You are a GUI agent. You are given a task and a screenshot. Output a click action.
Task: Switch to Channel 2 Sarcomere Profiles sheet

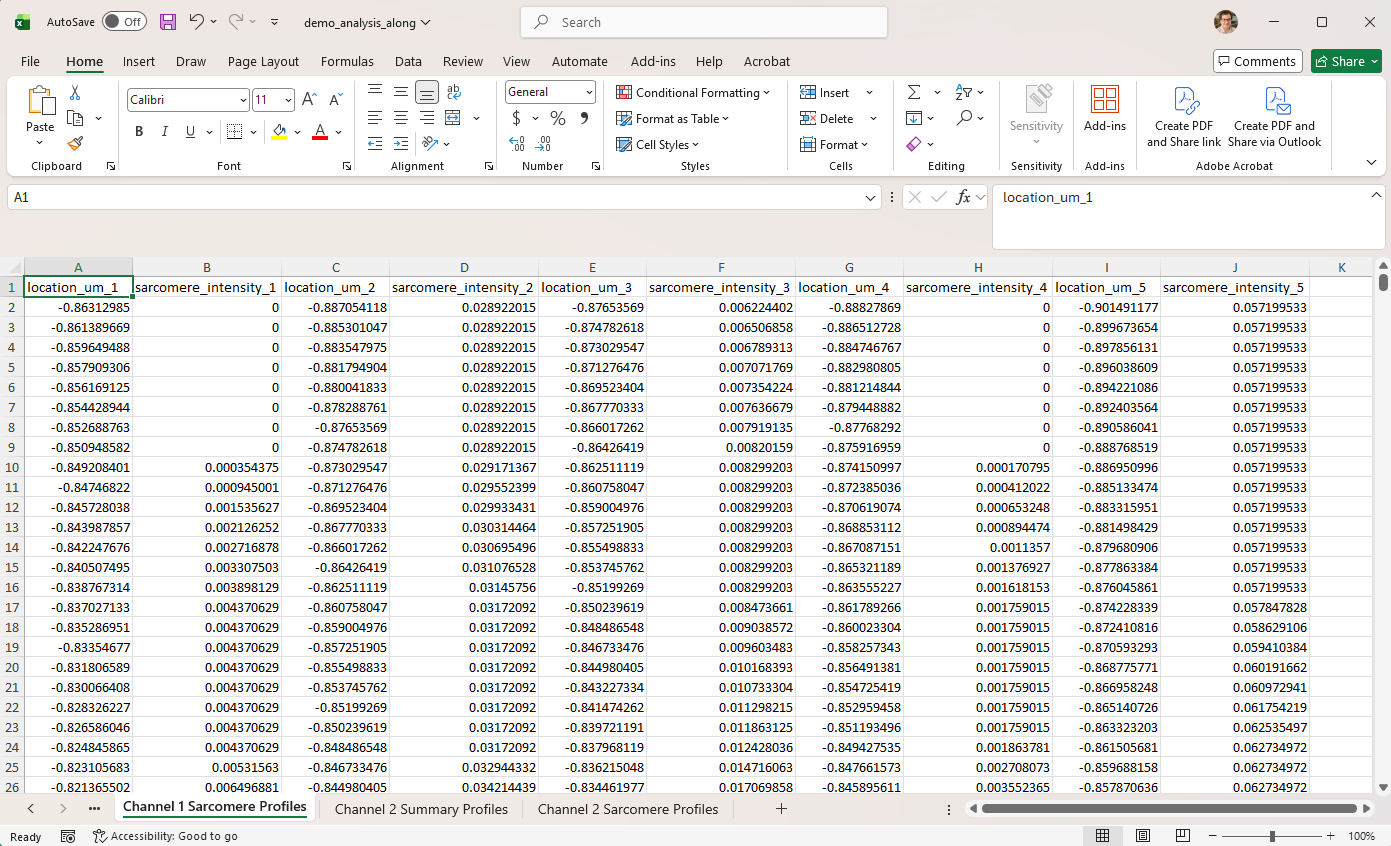[628, 809]
